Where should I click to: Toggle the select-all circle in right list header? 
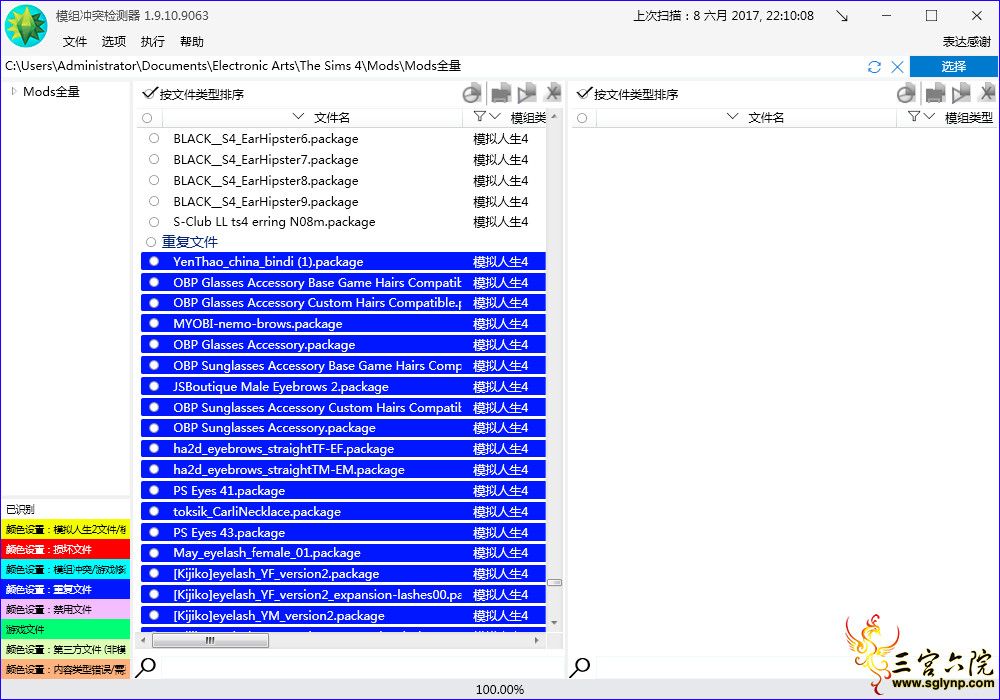pos(582,118)
